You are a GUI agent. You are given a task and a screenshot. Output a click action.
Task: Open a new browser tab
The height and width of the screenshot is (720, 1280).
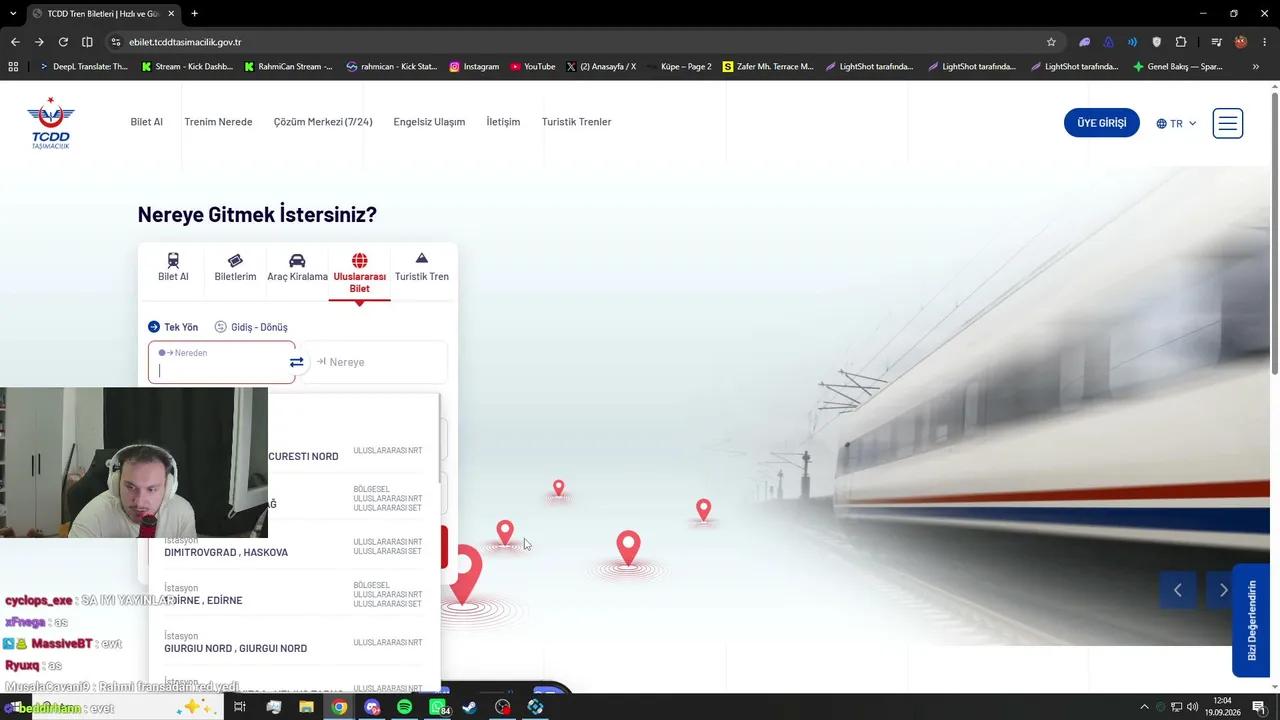pyautogui.click(x=195, y=14)
